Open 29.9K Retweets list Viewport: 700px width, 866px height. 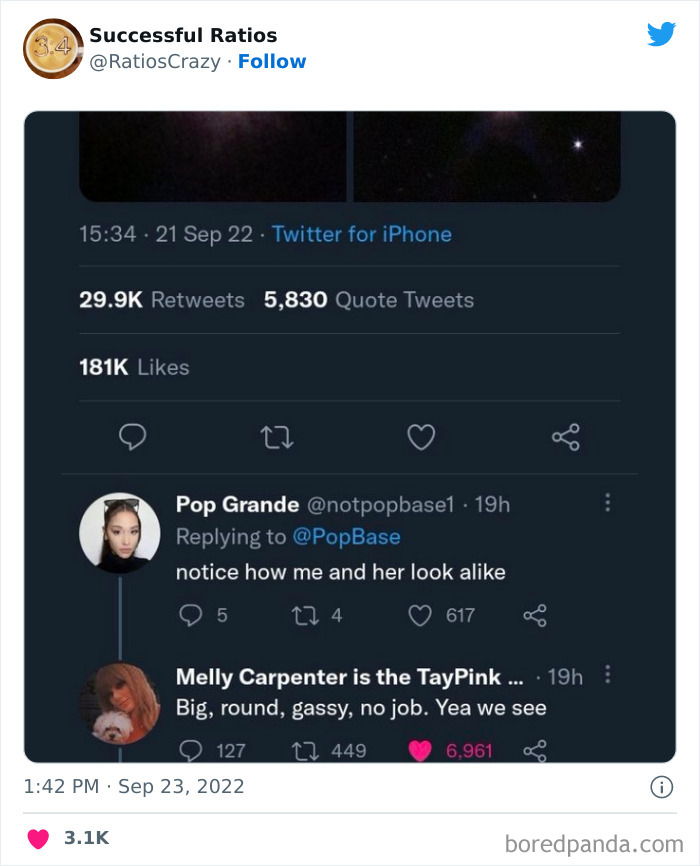pos(161,300)
